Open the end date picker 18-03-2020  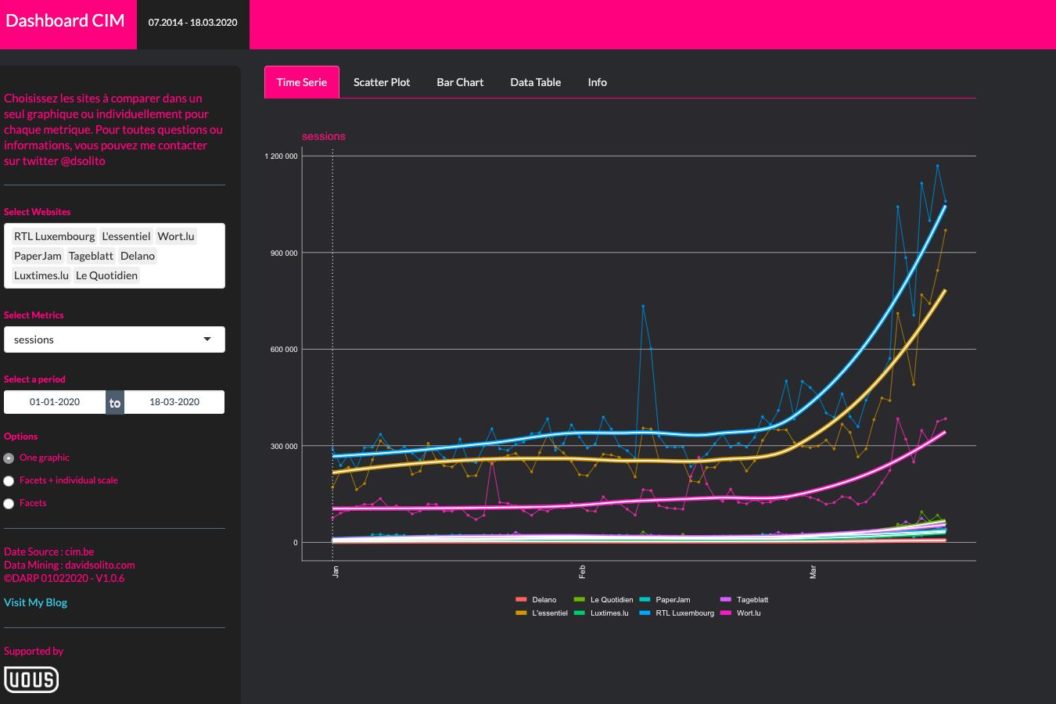pos(174,402)
